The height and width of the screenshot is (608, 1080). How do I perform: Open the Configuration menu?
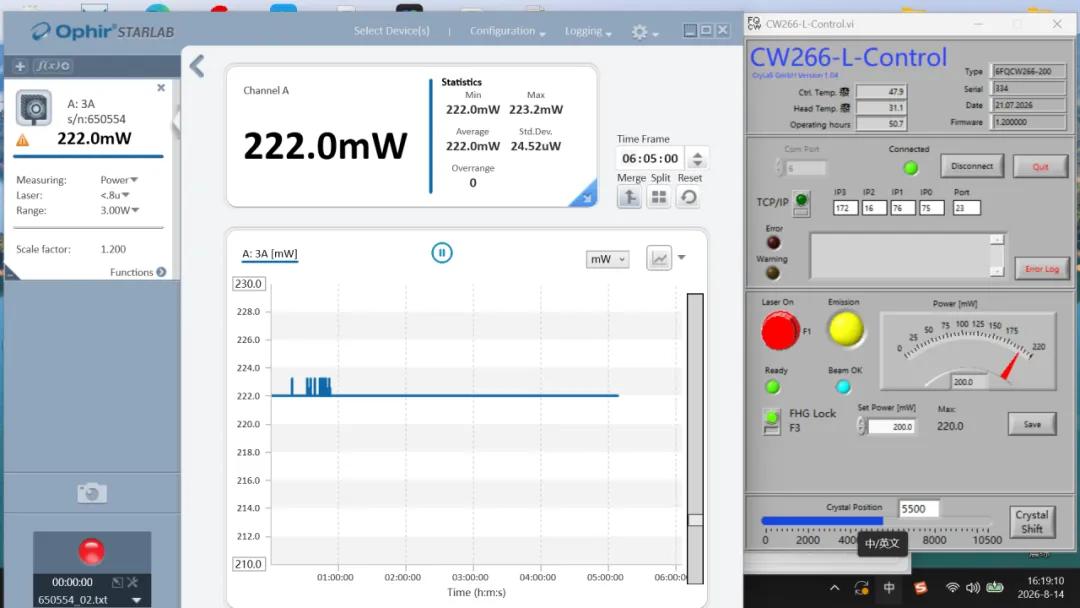coord(508,31)
